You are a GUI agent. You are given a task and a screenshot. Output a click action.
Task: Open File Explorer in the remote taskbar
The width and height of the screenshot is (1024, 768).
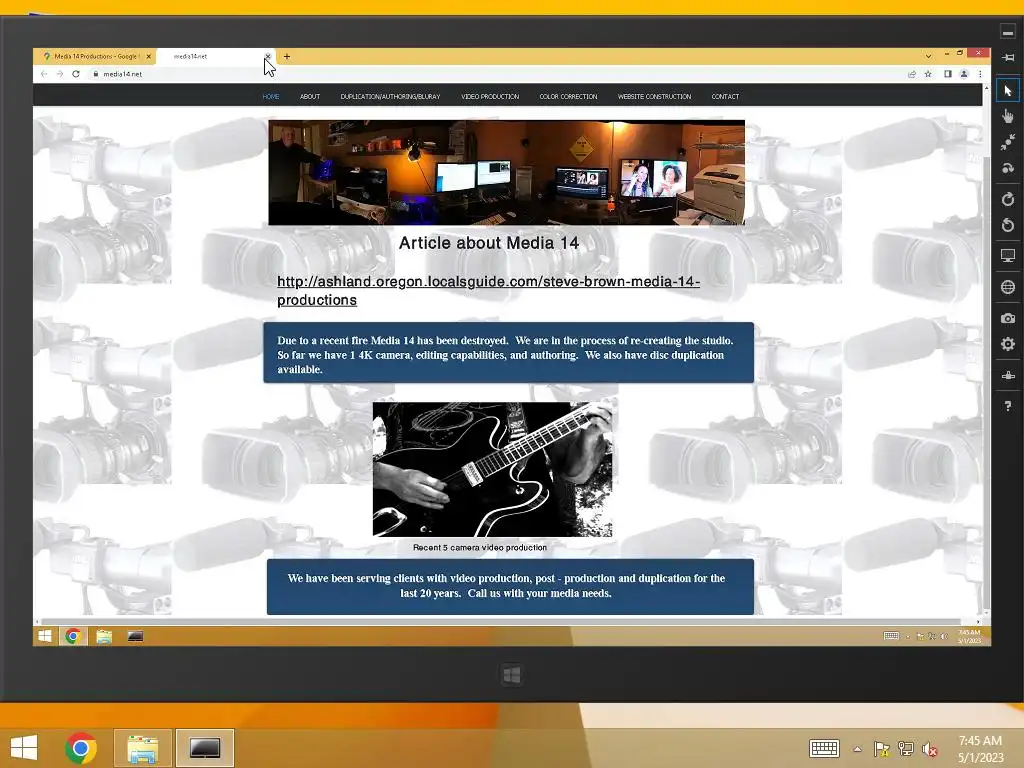tap(104, 636)
